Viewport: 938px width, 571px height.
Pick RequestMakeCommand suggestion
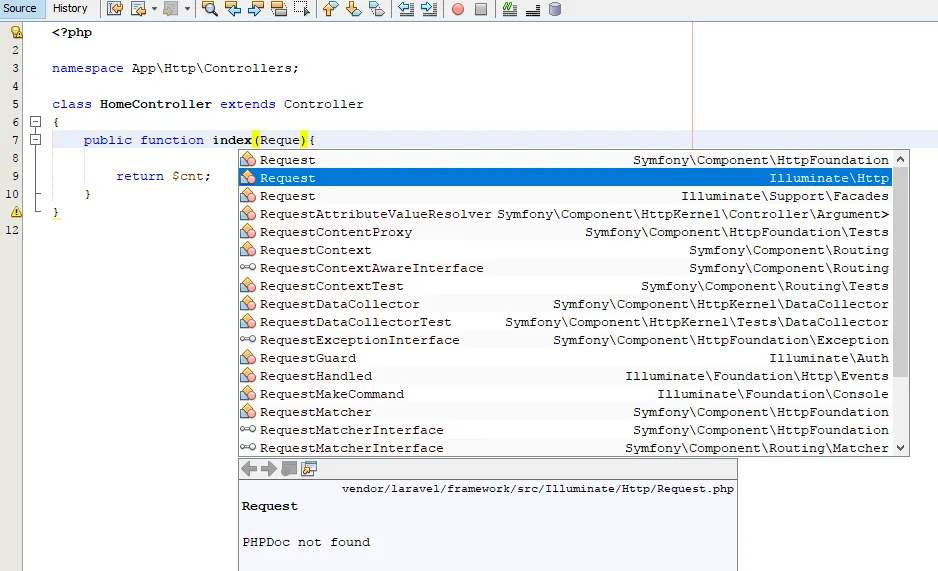pyautogui.click(x=565, y=393)
